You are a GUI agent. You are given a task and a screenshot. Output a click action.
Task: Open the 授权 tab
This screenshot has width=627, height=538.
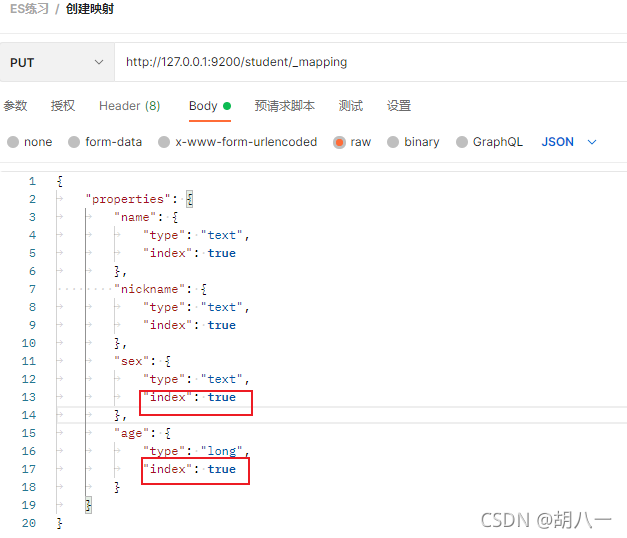(x=63, y=106)
